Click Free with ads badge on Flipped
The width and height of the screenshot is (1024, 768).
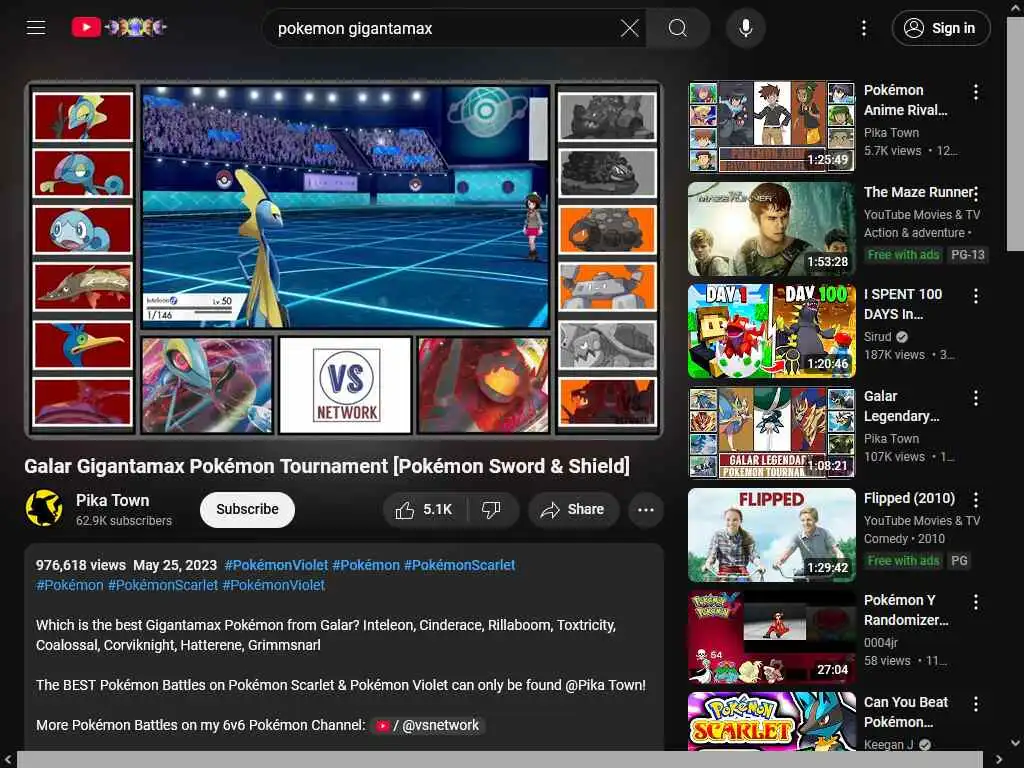point(903,560)
